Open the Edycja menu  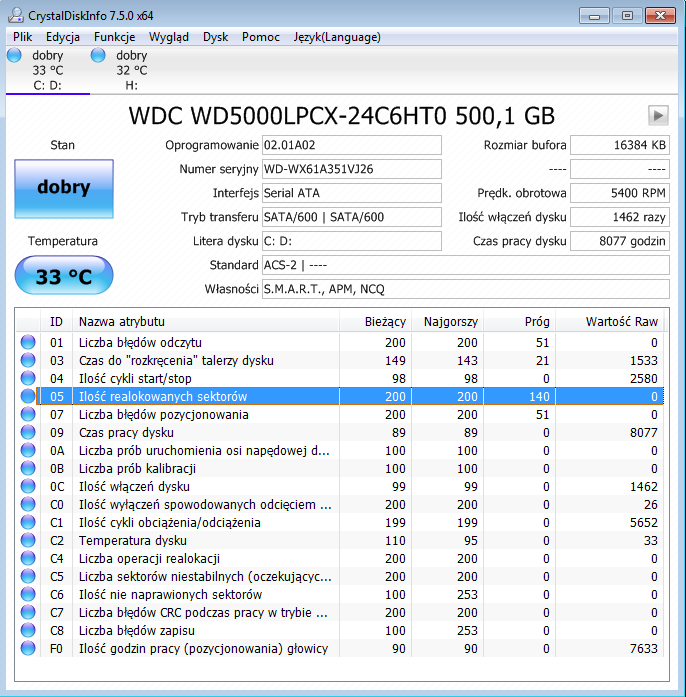[x=63, y=37]
